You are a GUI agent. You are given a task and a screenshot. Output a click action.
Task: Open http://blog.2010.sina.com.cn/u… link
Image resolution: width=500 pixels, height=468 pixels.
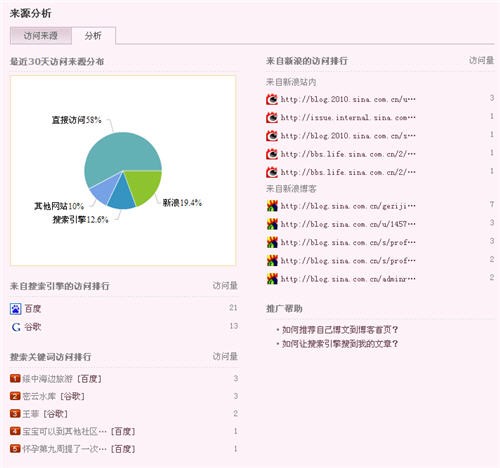[x=348, y=99]
